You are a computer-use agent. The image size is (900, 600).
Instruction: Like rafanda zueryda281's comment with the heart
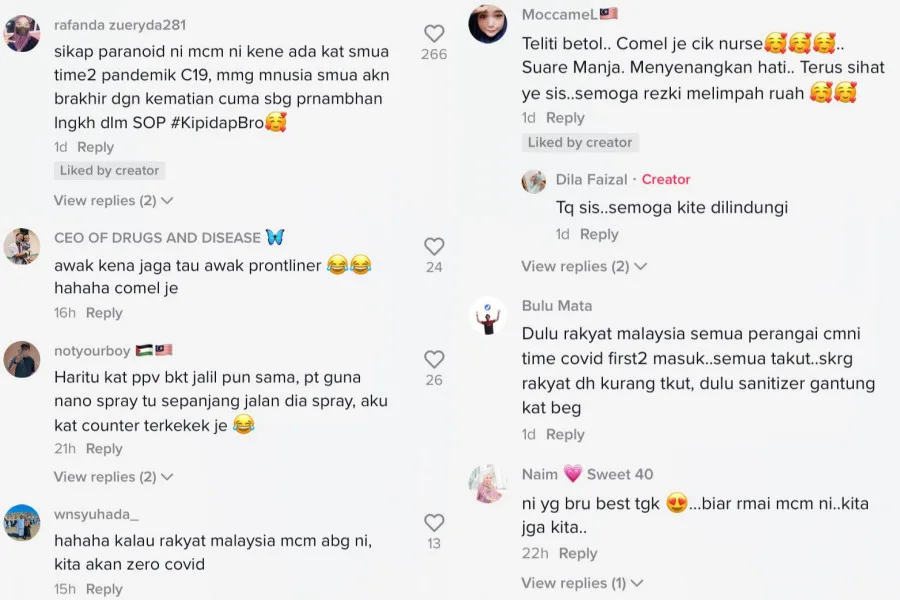click(x=434, y=34)
